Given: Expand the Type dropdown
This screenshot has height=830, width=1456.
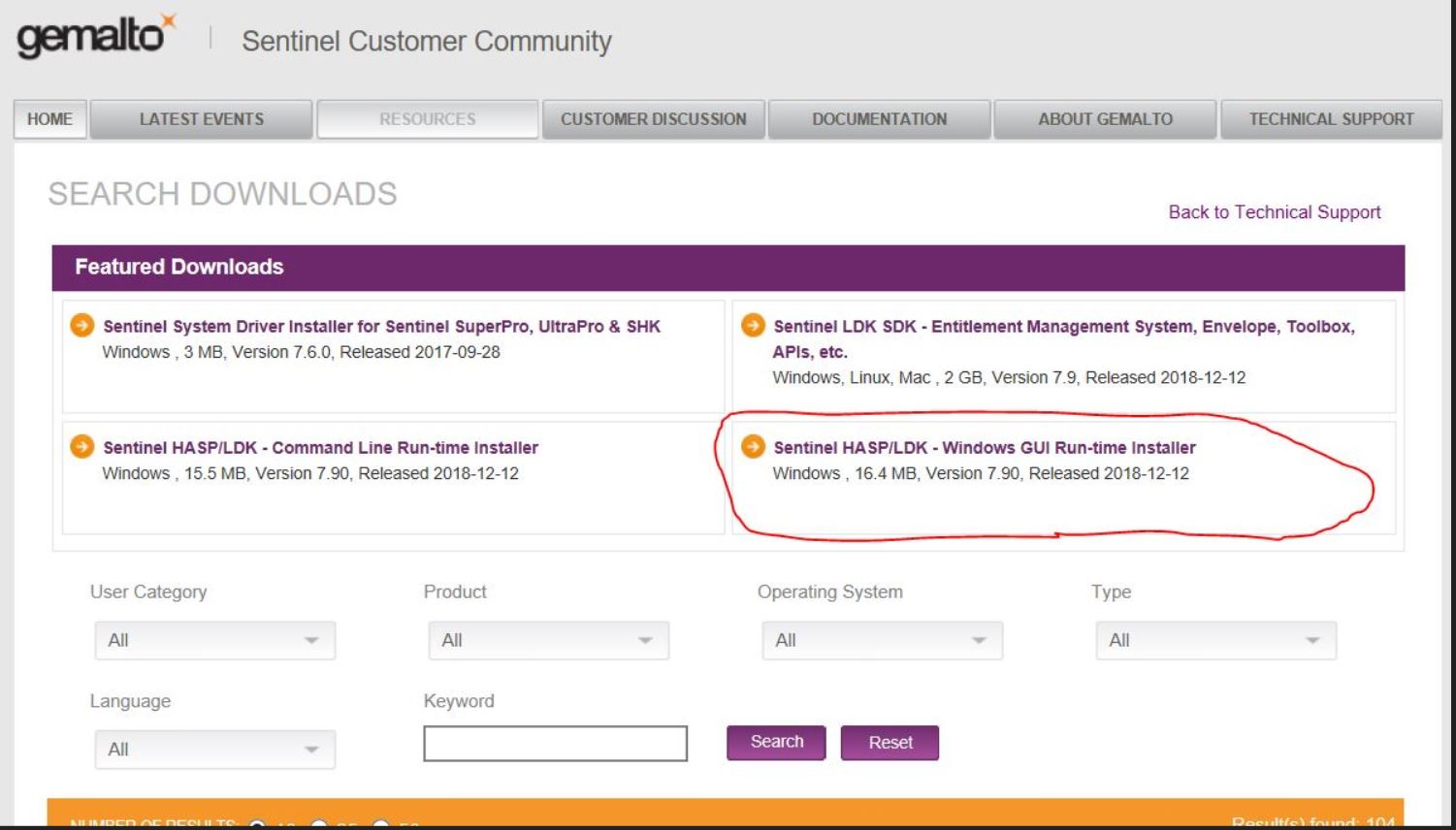Looking at the screenshot, I should (x=1216, y=640).
